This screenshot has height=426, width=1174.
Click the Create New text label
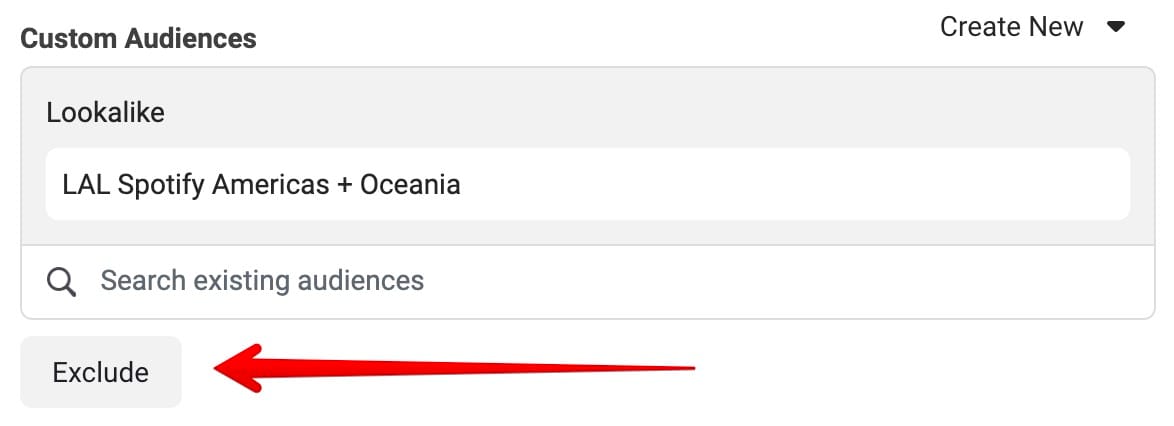pyautogui.click(x=1011, y=27)
